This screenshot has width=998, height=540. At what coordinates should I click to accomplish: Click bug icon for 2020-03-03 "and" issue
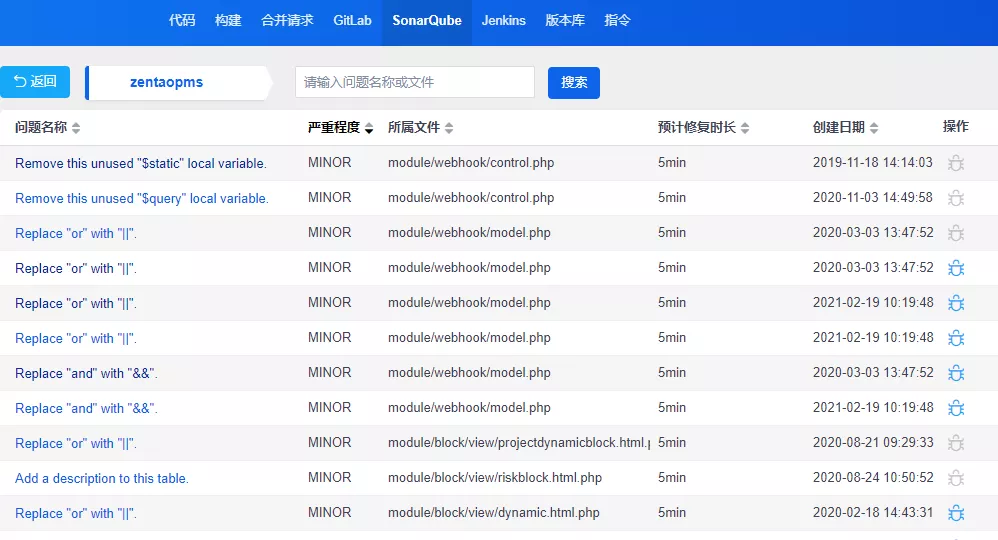pos(956,373)
